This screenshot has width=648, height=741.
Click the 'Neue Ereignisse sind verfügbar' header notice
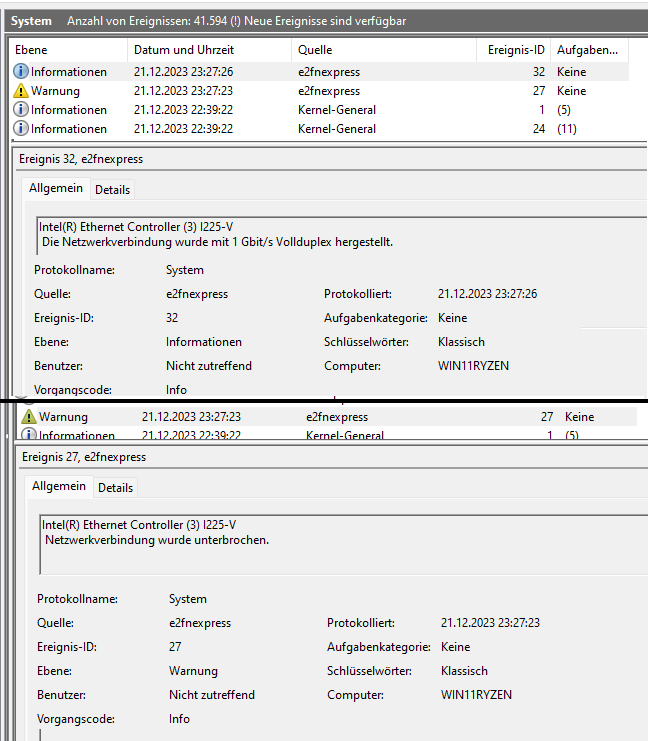tap(325, 21)
